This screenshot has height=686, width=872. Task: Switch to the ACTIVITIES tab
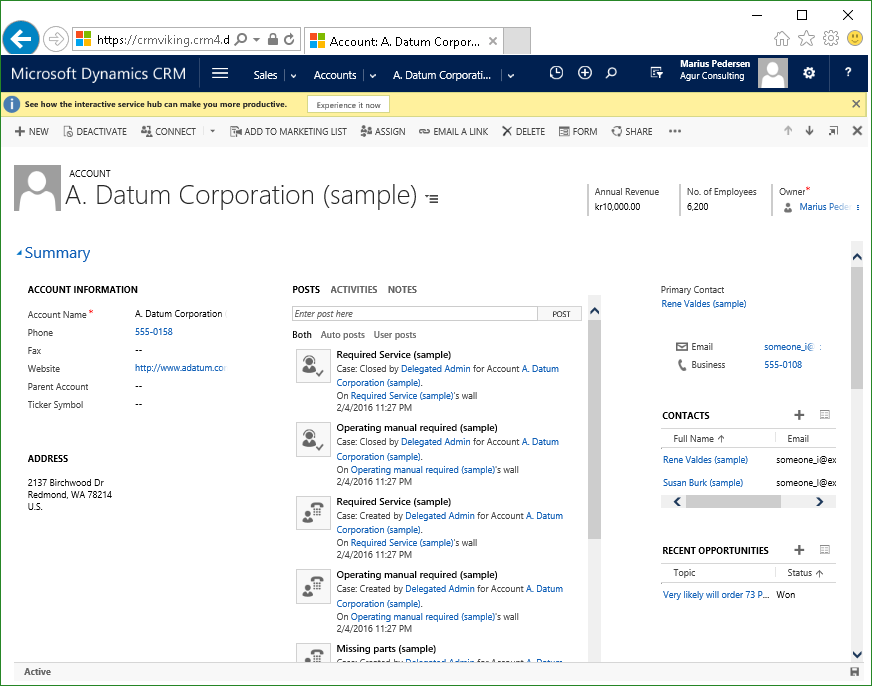[354, 290]
